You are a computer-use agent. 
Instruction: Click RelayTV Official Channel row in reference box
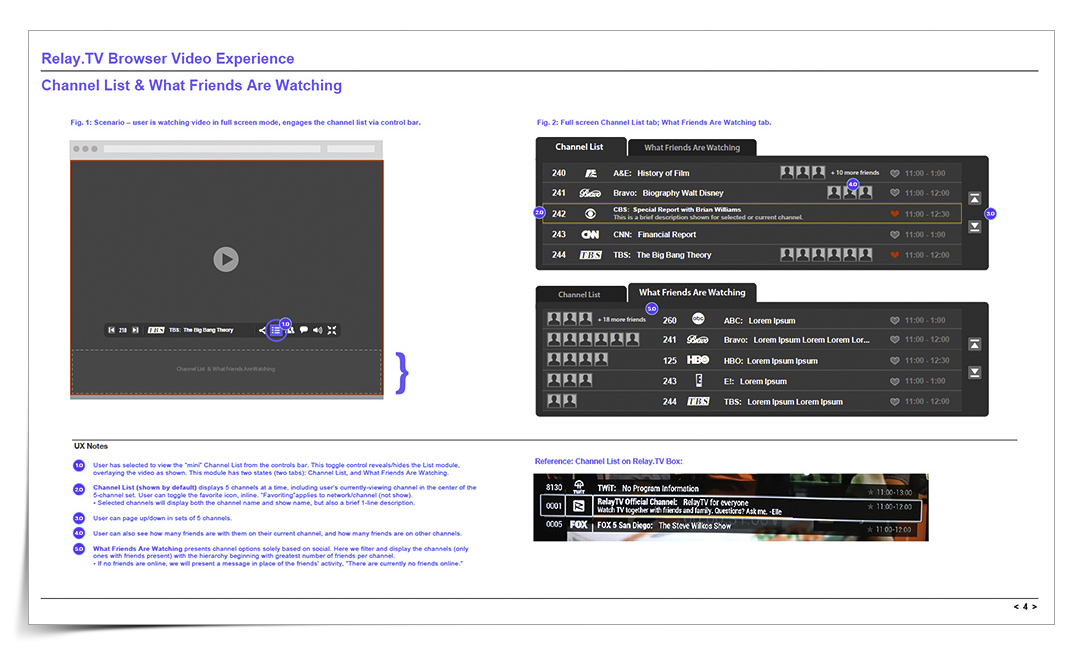coord(731,506)
